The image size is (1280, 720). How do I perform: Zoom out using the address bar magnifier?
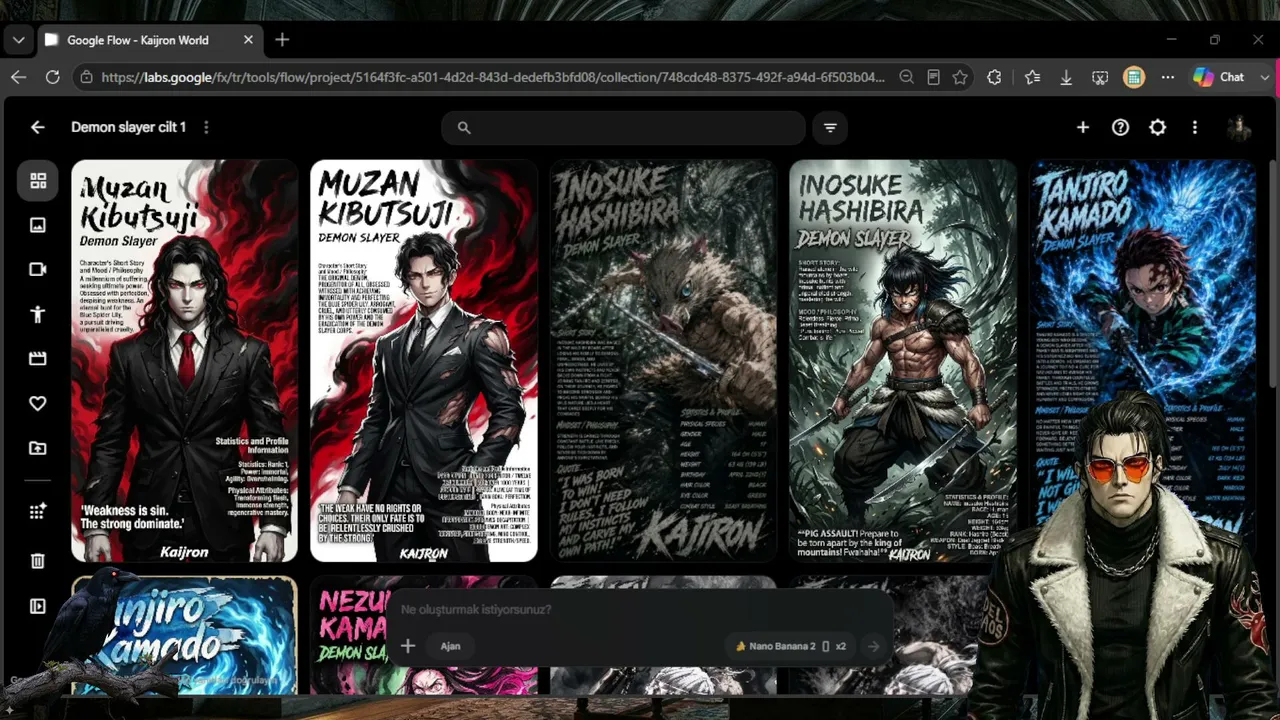[906, 77]
